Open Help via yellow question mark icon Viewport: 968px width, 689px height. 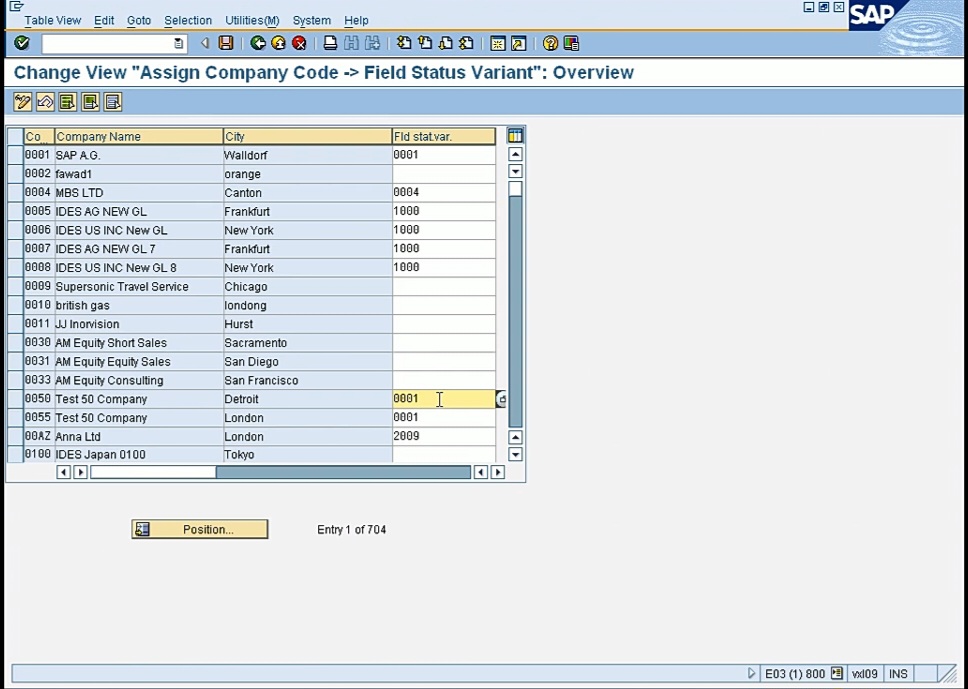tap(550, 43)
